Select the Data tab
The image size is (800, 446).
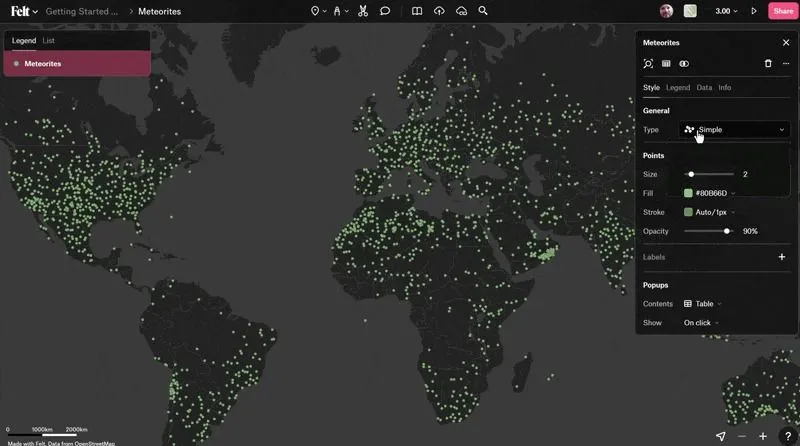coord(704,88)
